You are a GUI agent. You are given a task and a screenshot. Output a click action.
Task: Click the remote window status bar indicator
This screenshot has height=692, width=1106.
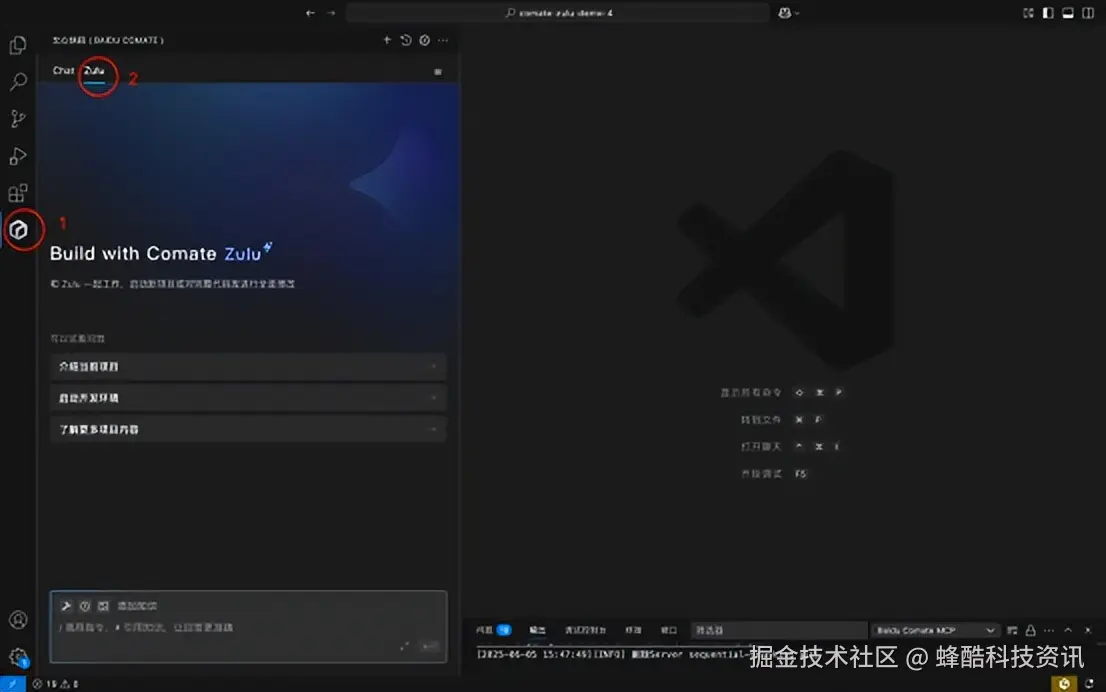(x=13, y=684)
